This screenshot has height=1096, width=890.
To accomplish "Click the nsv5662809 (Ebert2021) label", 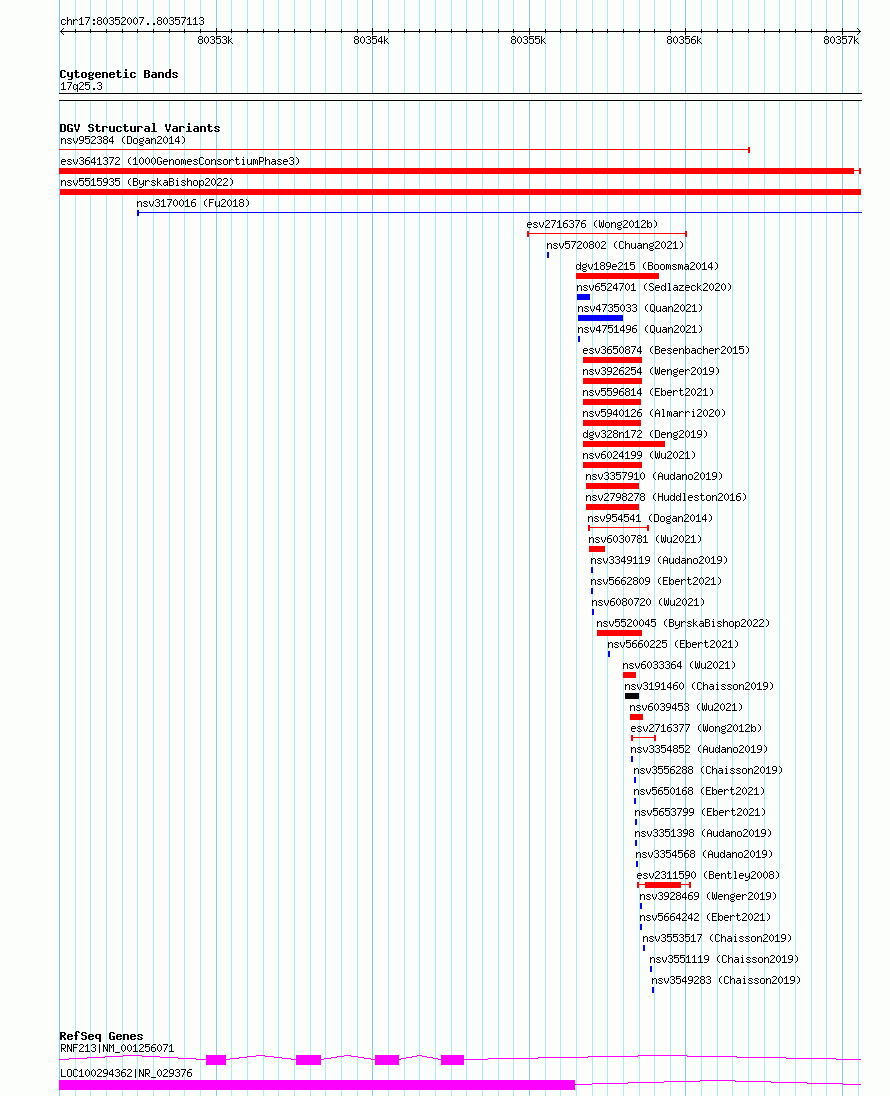I will coord(656,581).
